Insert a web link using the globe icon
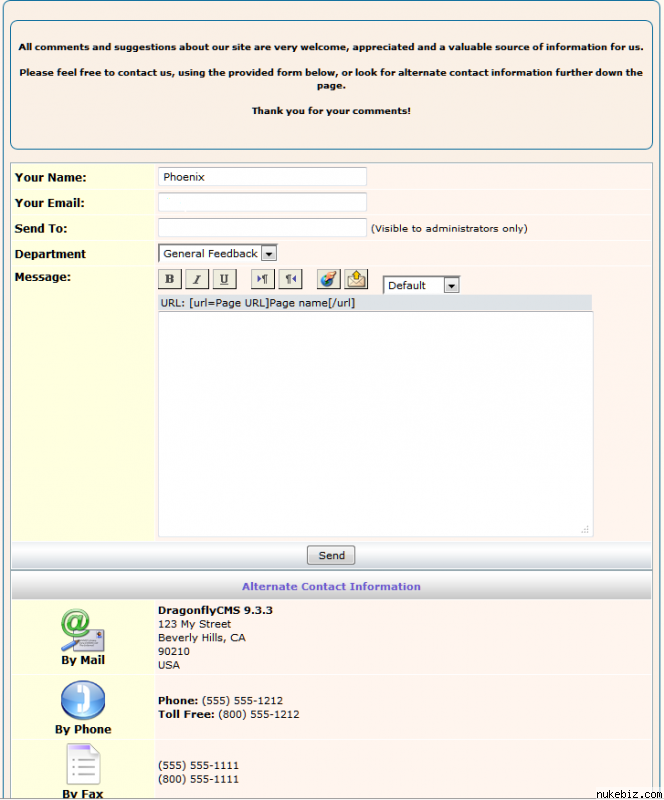 329,279
